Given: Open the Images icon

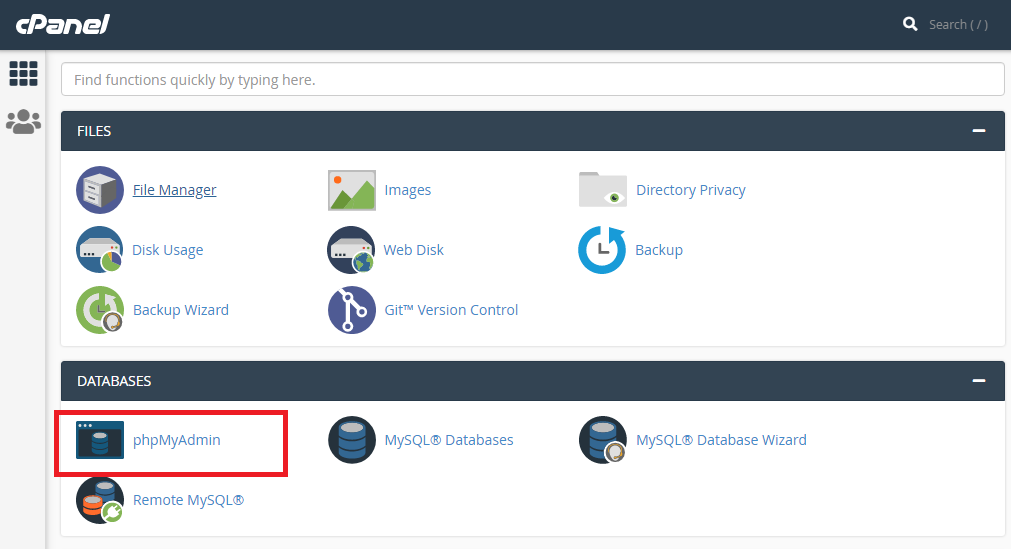Looking at the screenshot, I should [x=352, y=190].
